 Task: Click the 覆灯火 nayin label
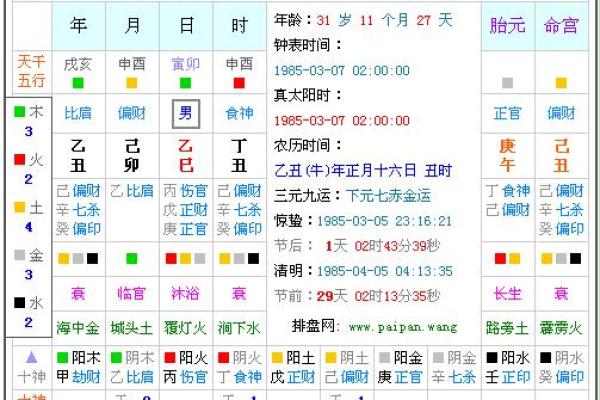coord(186,328)
